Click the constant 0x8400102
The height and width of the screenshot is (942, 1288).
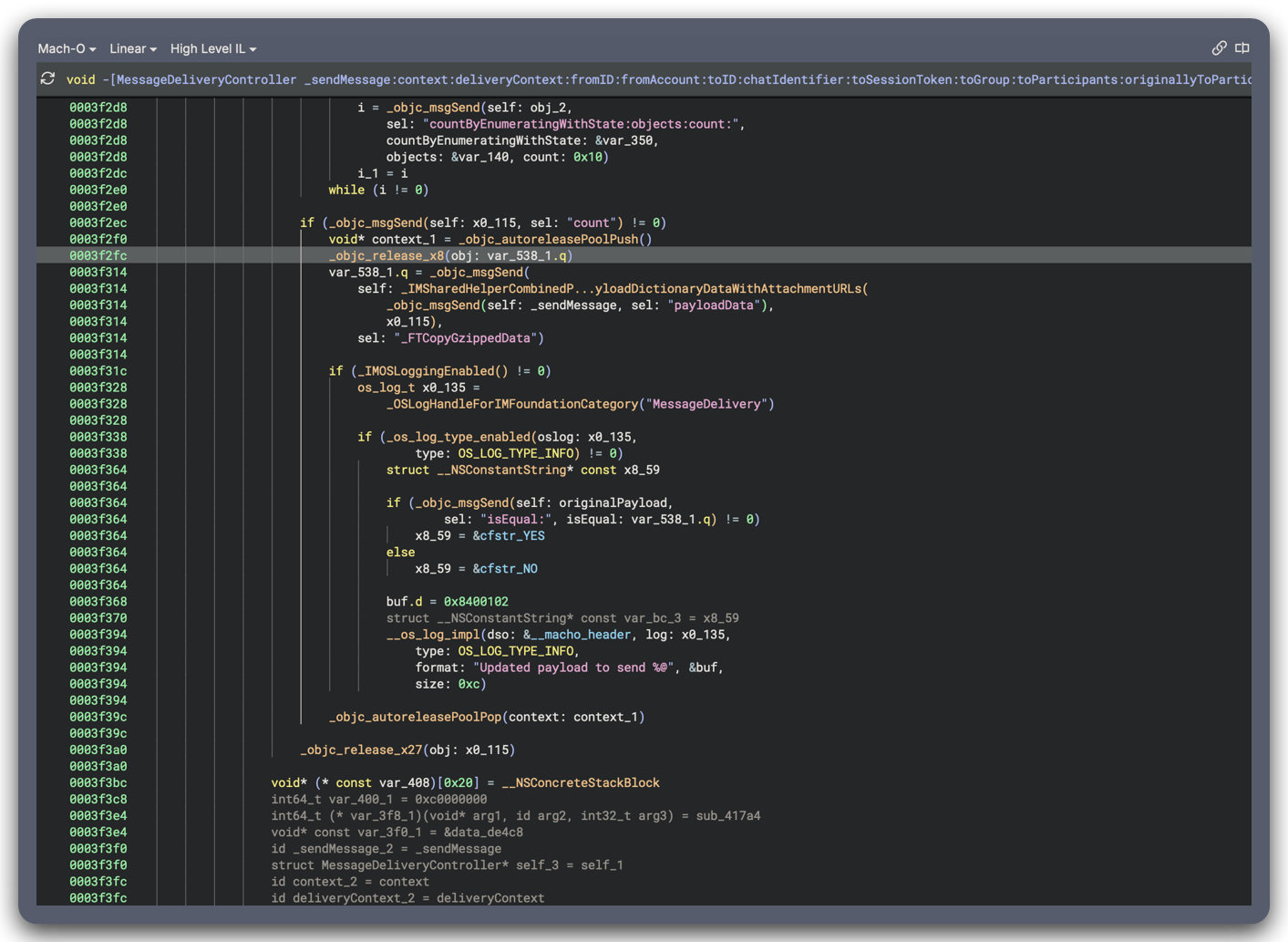(x=476, y=601)
